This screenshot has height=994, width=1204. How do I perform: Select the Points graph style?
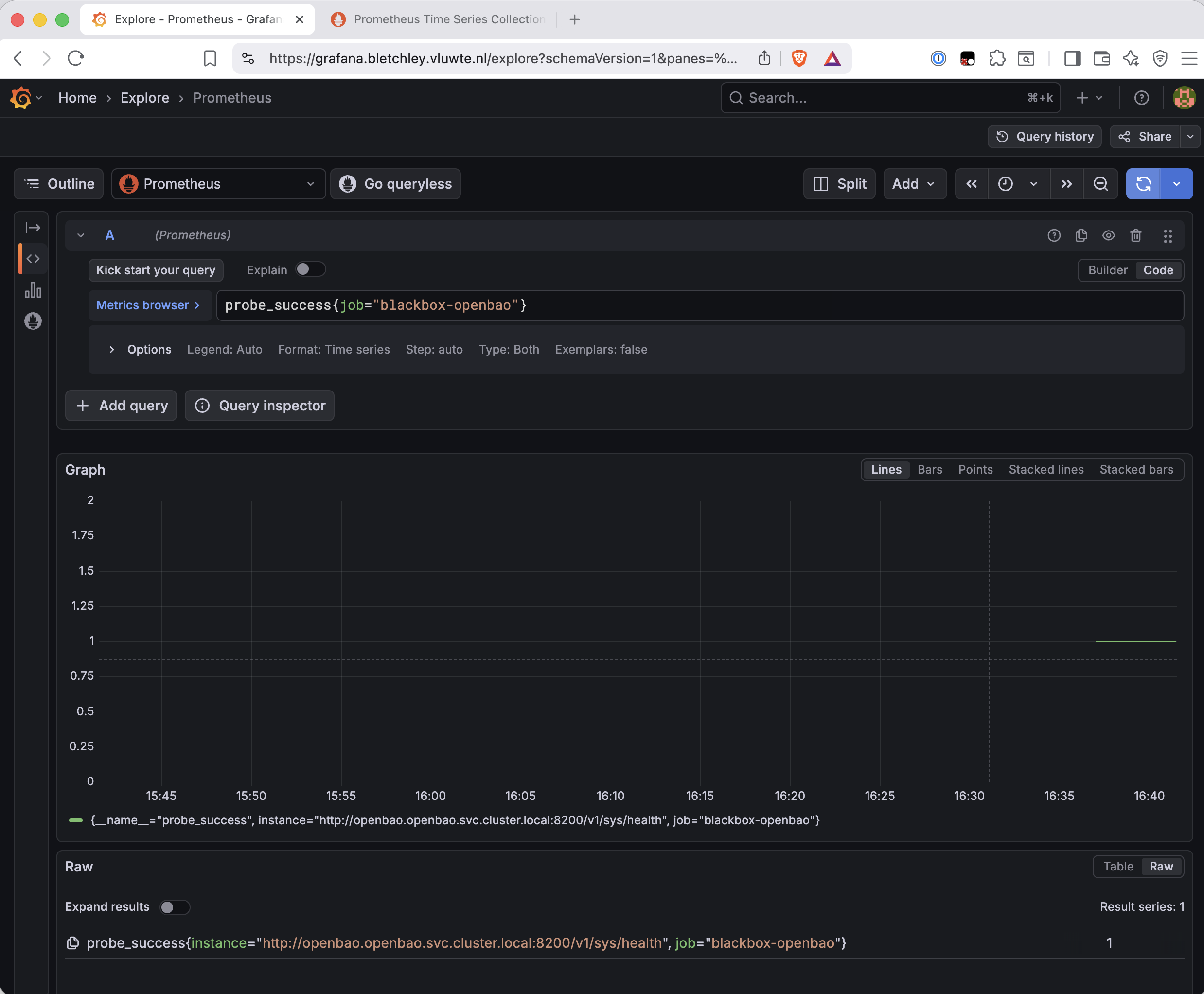pos(975,469)
